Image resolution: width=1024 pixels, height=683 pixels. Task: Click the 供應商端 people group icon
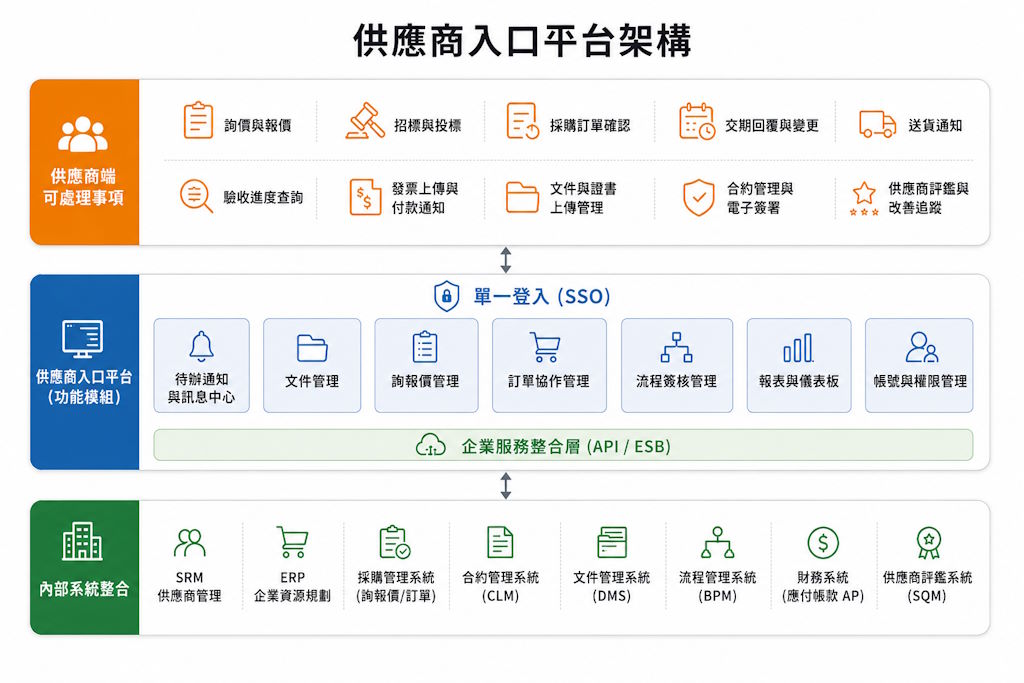click(x=83, y=134)
